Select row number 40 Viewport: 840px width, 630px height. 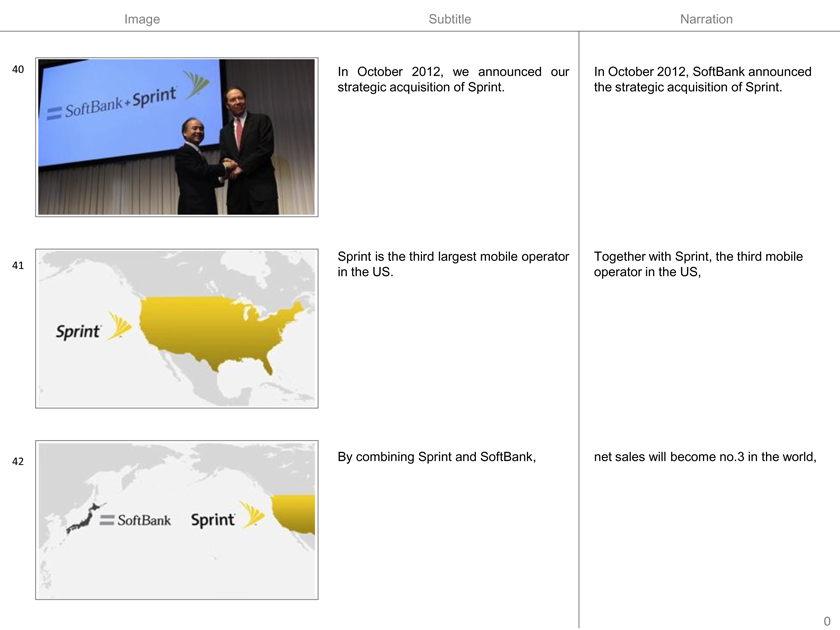(x=18, y=70)
